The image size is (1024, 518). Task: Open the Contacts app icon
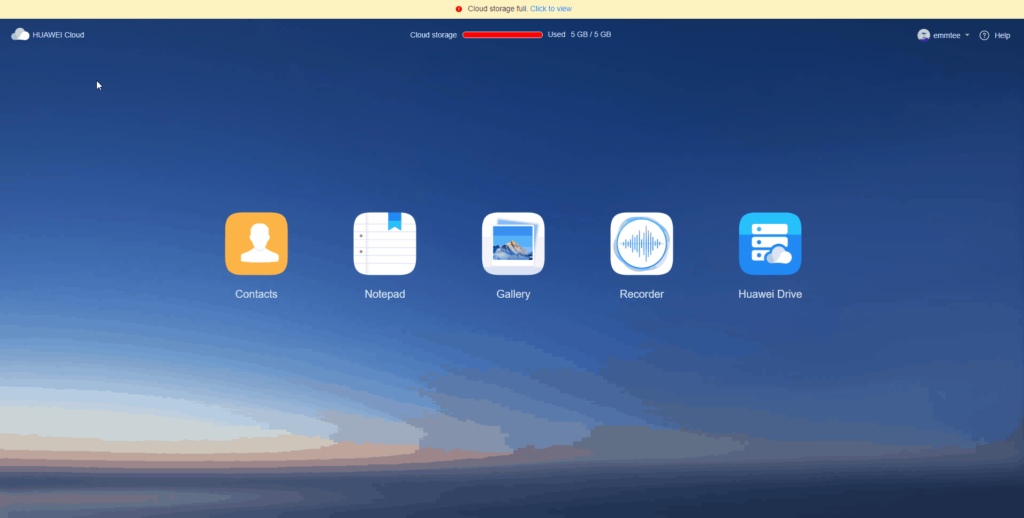coord(256,244)
